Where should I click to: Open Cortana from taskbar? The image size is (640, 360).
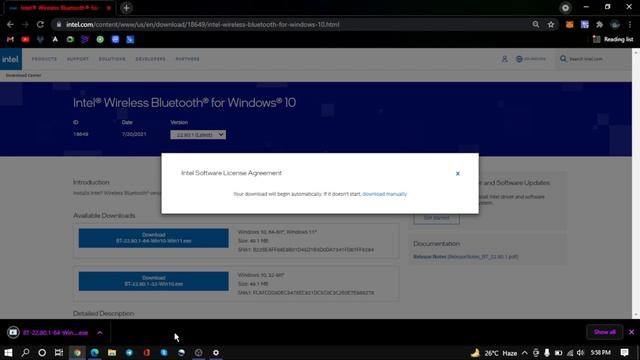[x=42, y=353]
